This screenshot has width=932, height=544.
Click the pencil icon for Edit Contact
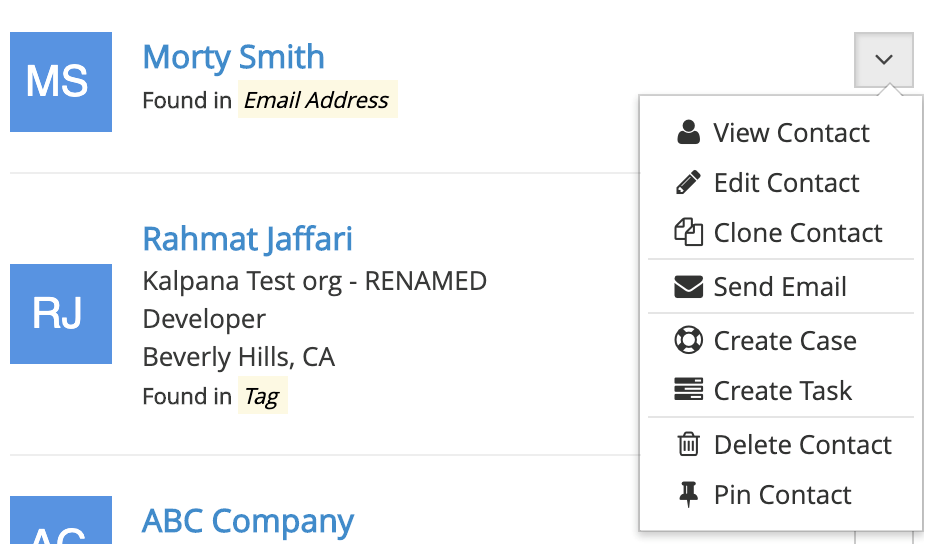click(x=688, y=182)
